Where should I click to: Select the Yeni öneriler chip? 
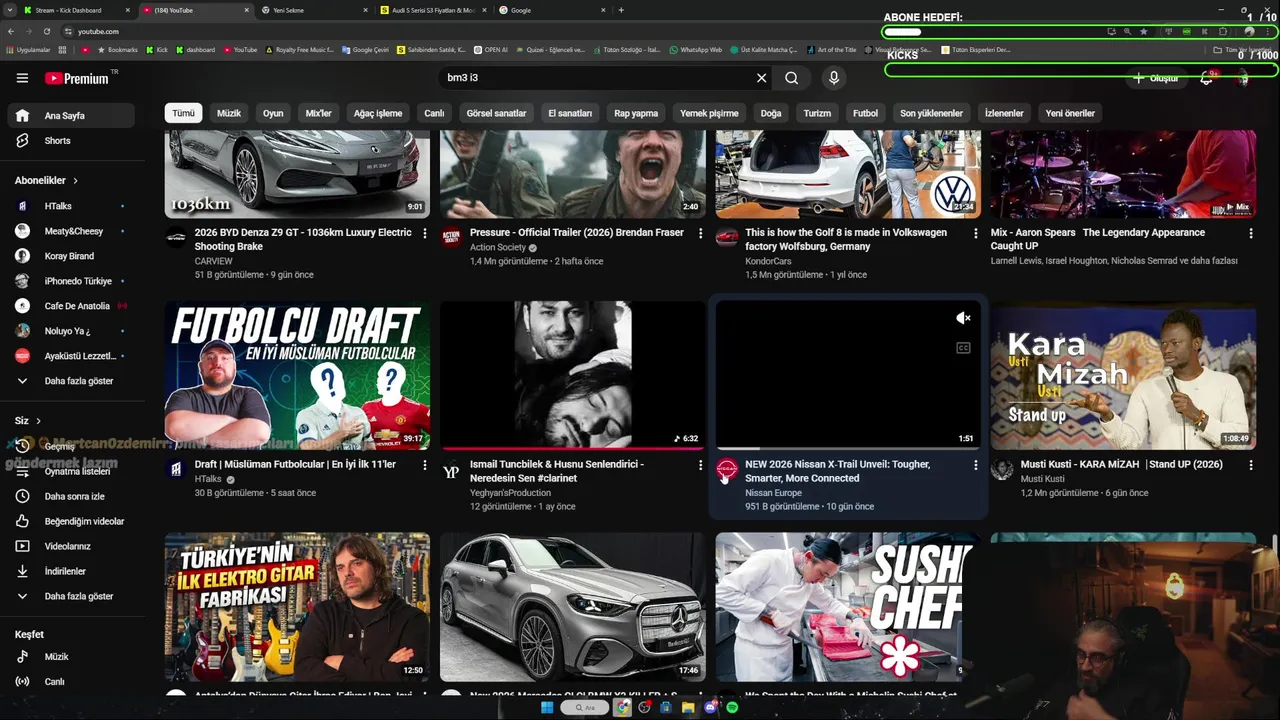click(x=1070, y=113)
